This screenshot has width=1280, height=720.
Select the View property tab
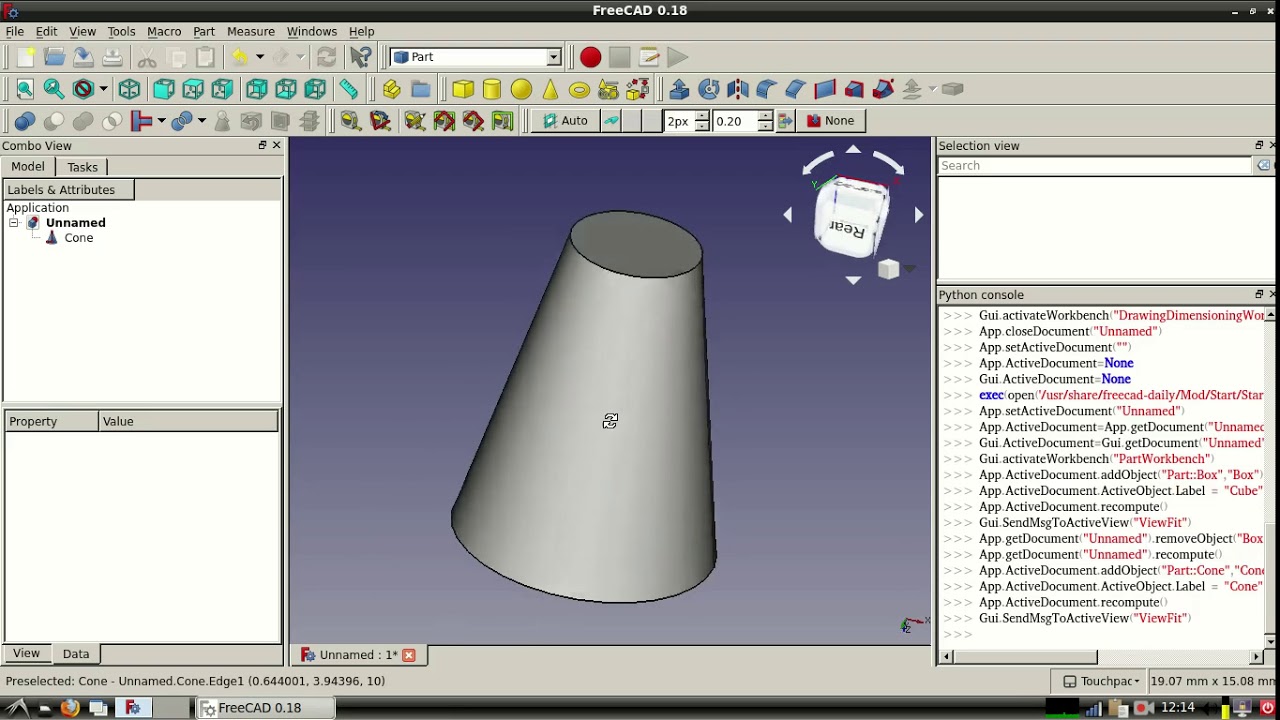tap(27, 653)
